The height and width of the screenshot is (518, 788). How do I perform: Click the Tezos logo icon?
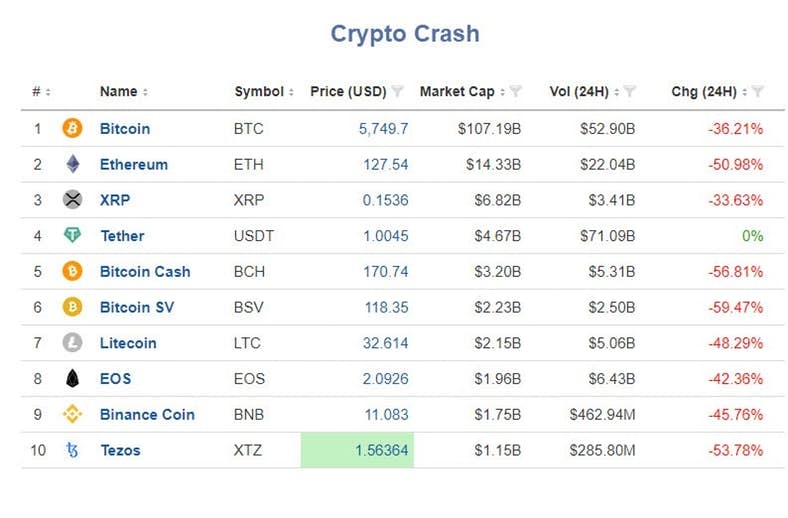pos(72,450)
